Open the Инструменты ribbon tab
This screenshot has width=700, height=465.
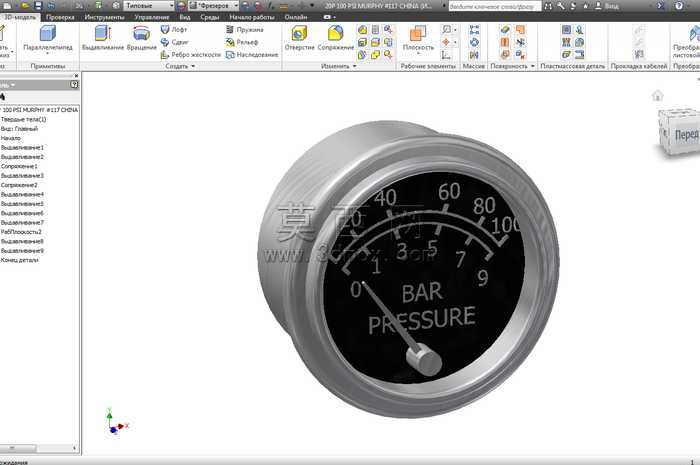(x=104, y=17)
